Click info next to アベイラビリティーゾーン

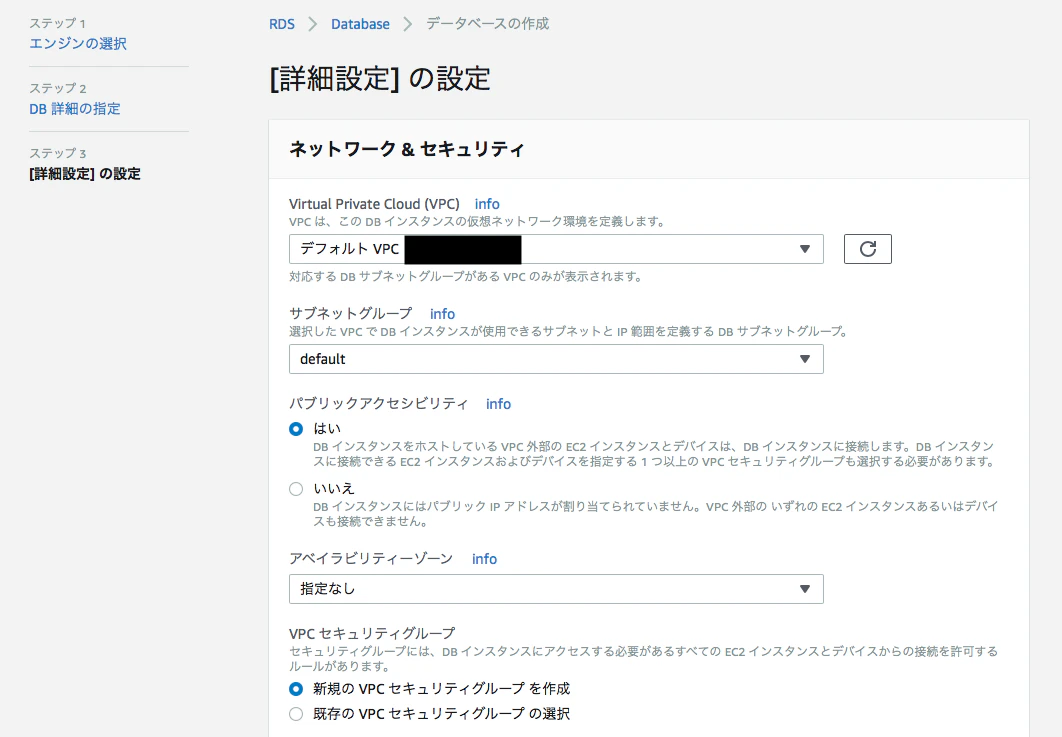(484, 558)
